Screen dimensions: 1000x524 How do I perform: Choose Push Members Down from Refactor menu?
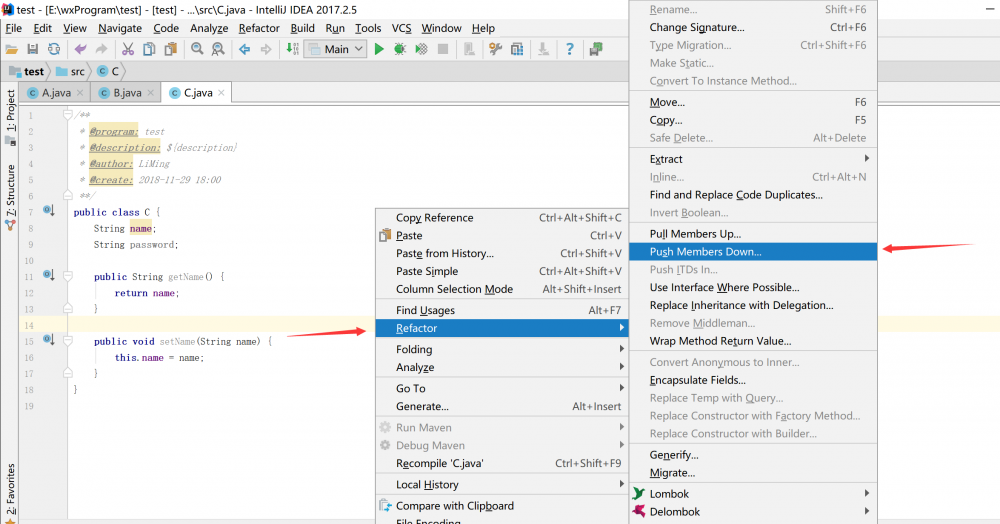(705, 252)
